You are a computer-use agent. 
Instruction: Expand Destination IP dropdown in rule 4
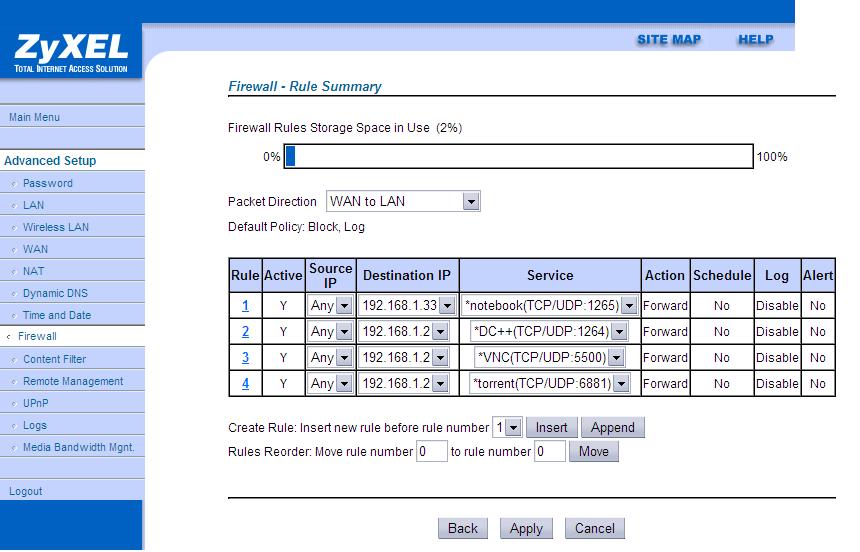pyautogui.click(x=404, y=384)
